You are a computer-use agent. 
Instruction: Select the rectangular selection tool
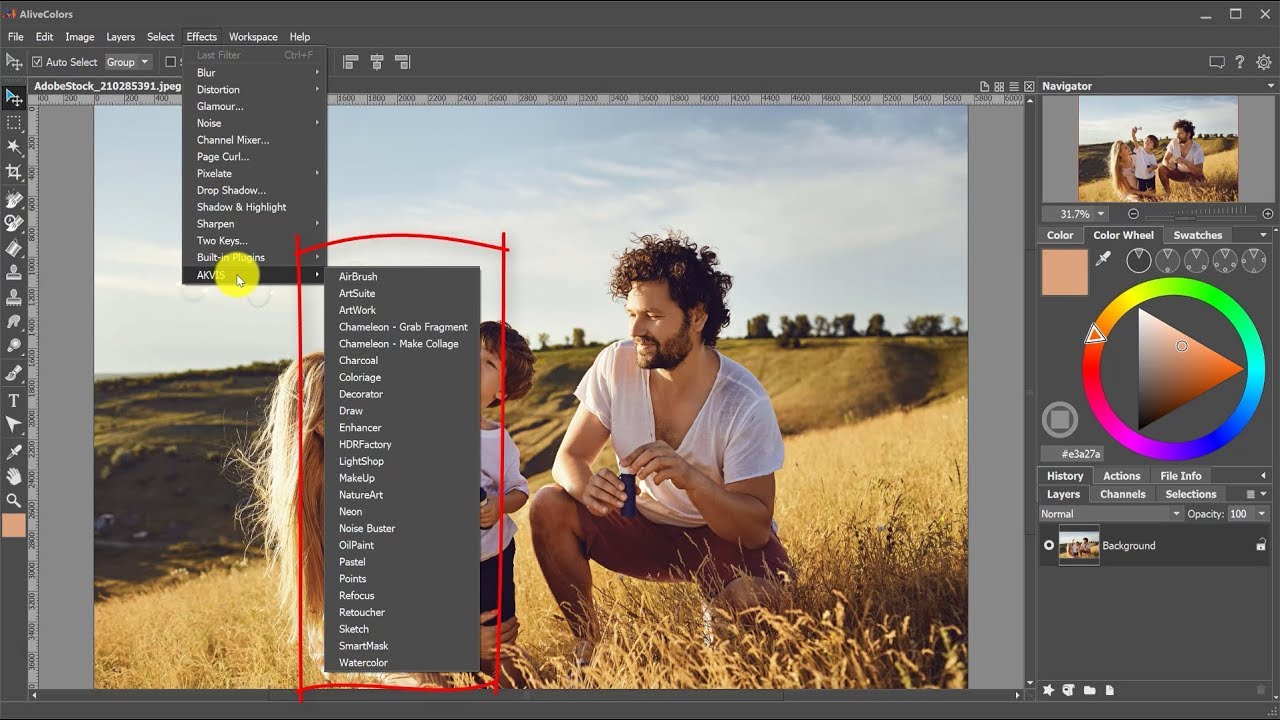(14, 122)
